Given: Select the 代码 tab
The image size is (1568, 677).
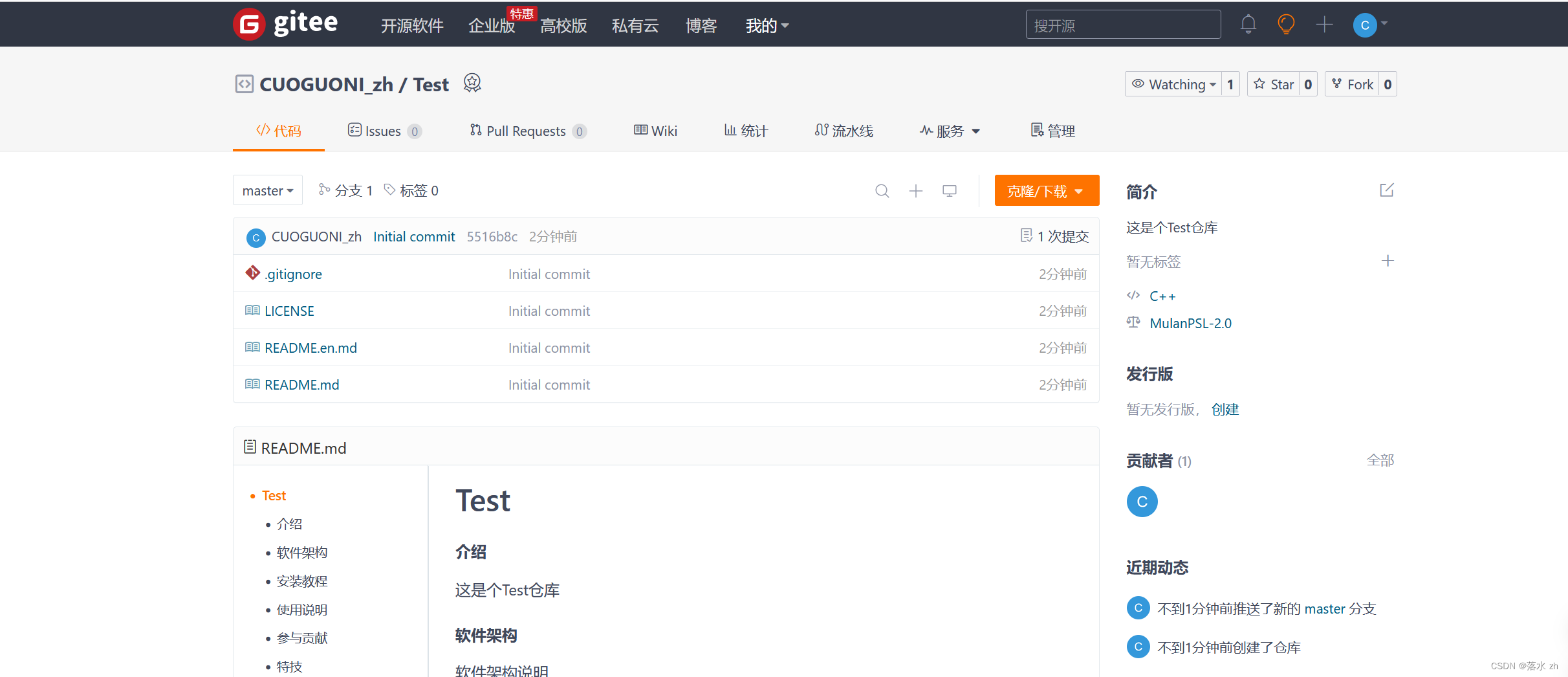Looking at the screenshot, I should pyautogui.click(x=279, y=131).
